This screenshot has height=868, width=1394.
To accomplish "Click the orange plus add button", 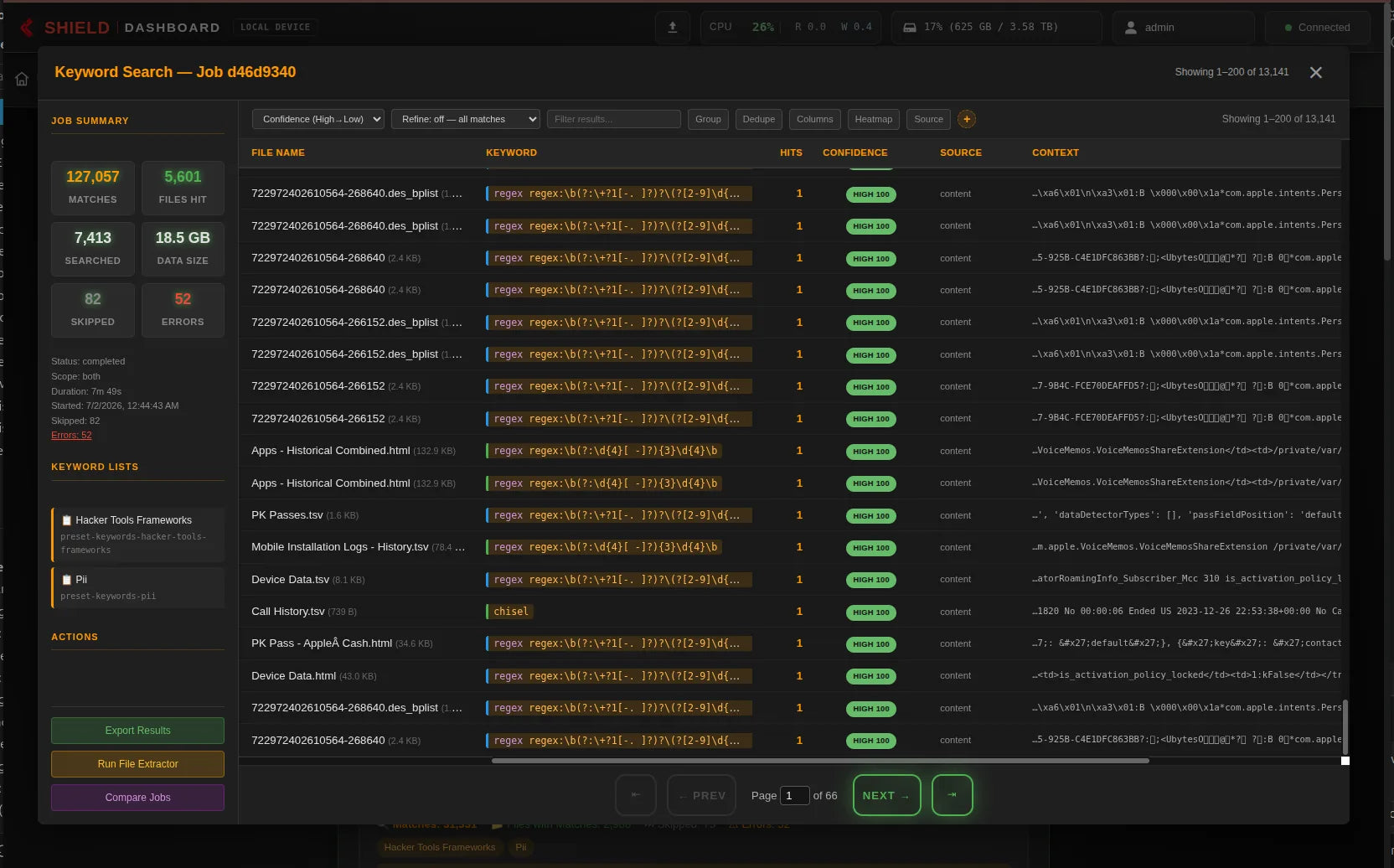I will 967,119.
